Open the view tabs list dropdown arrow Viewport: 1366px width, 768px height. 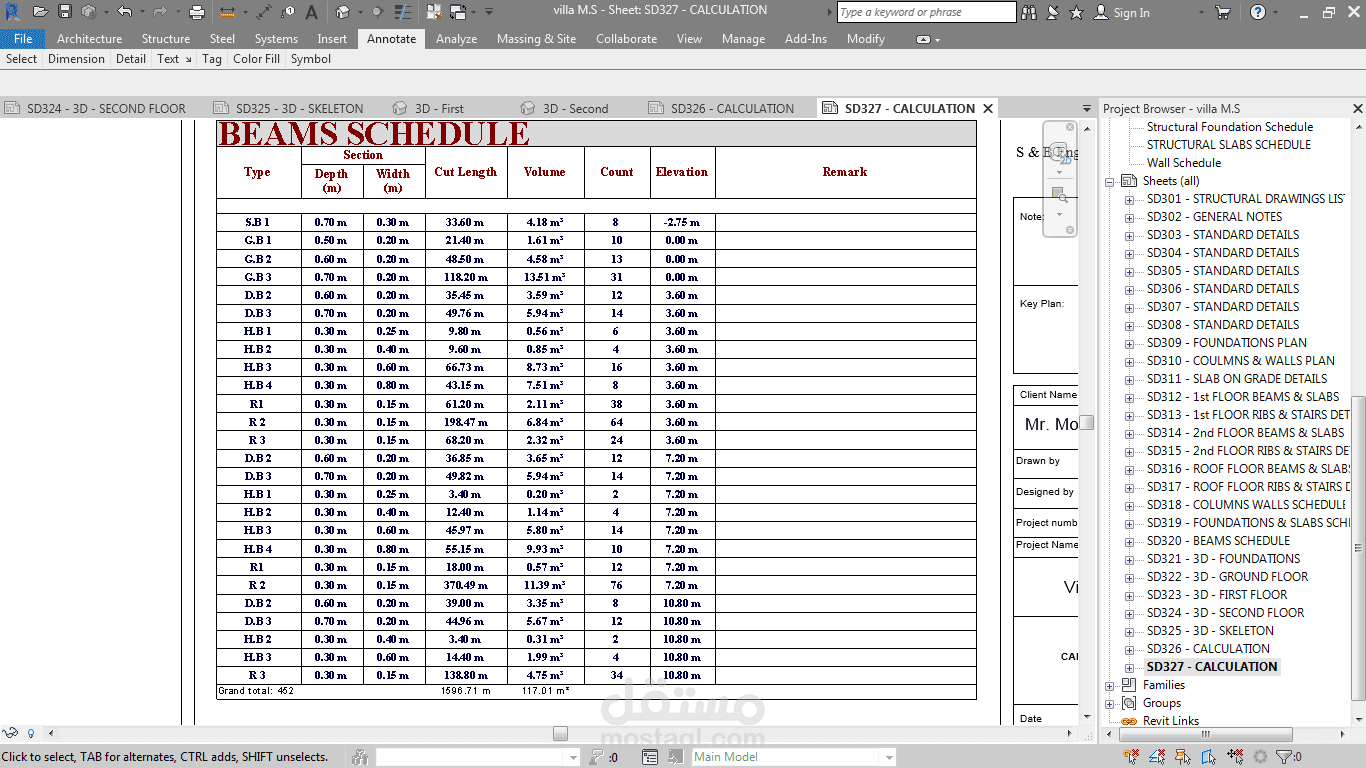pyautogui.click(x=1087, y=108)
